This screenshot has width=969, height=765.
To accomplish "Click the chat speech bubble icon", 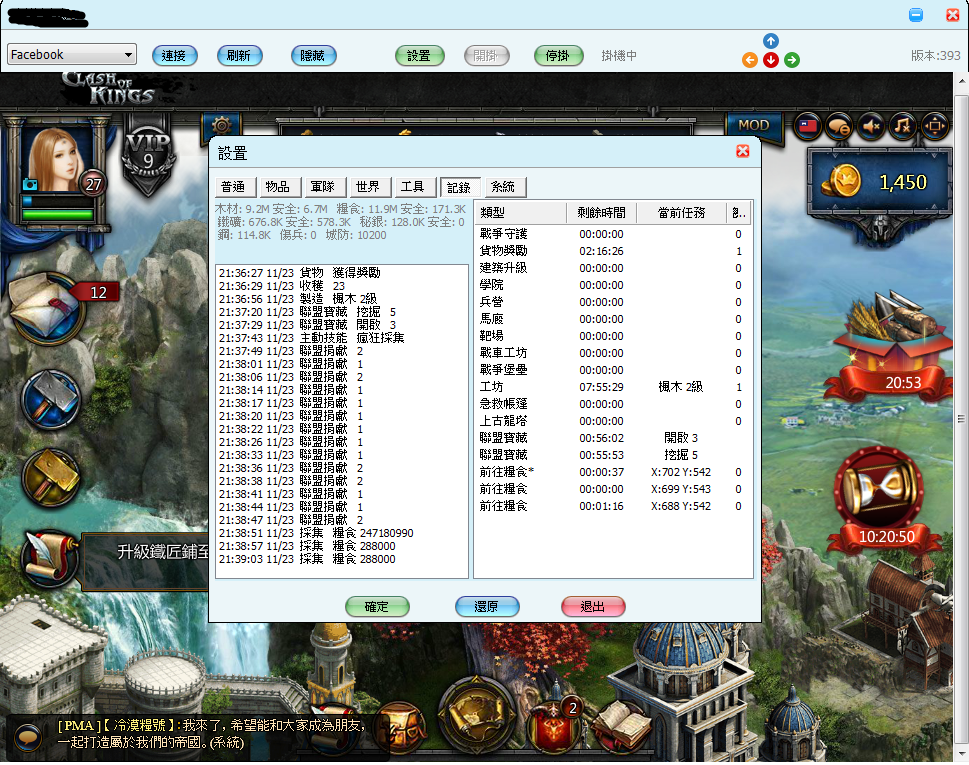I will coord(27,737).
